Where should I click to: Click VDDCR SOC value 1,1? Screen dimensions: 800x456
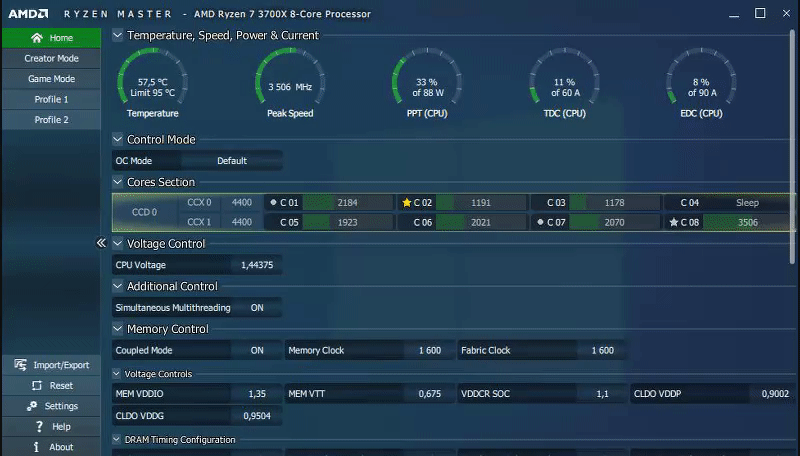(x=603, y=394)
